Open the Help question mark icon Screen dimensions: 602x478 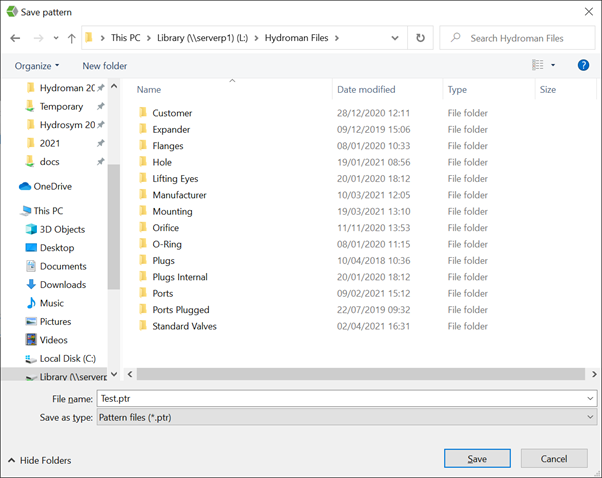pyautogui.click(x=583, y=65)
